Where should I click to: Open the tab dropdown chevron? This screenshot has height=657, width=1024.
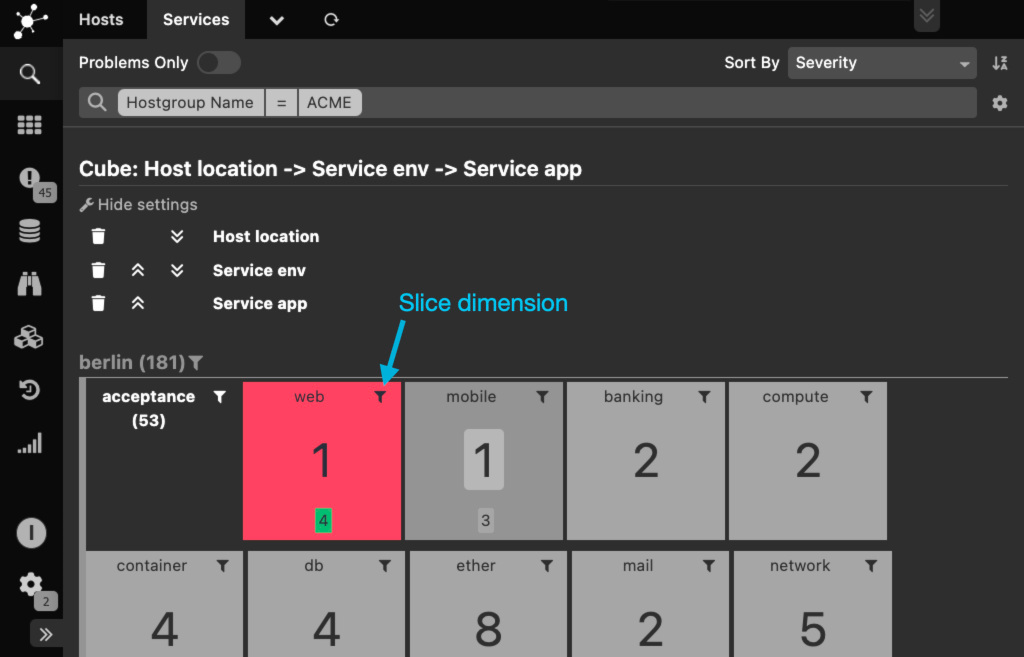tap(277, 20)
